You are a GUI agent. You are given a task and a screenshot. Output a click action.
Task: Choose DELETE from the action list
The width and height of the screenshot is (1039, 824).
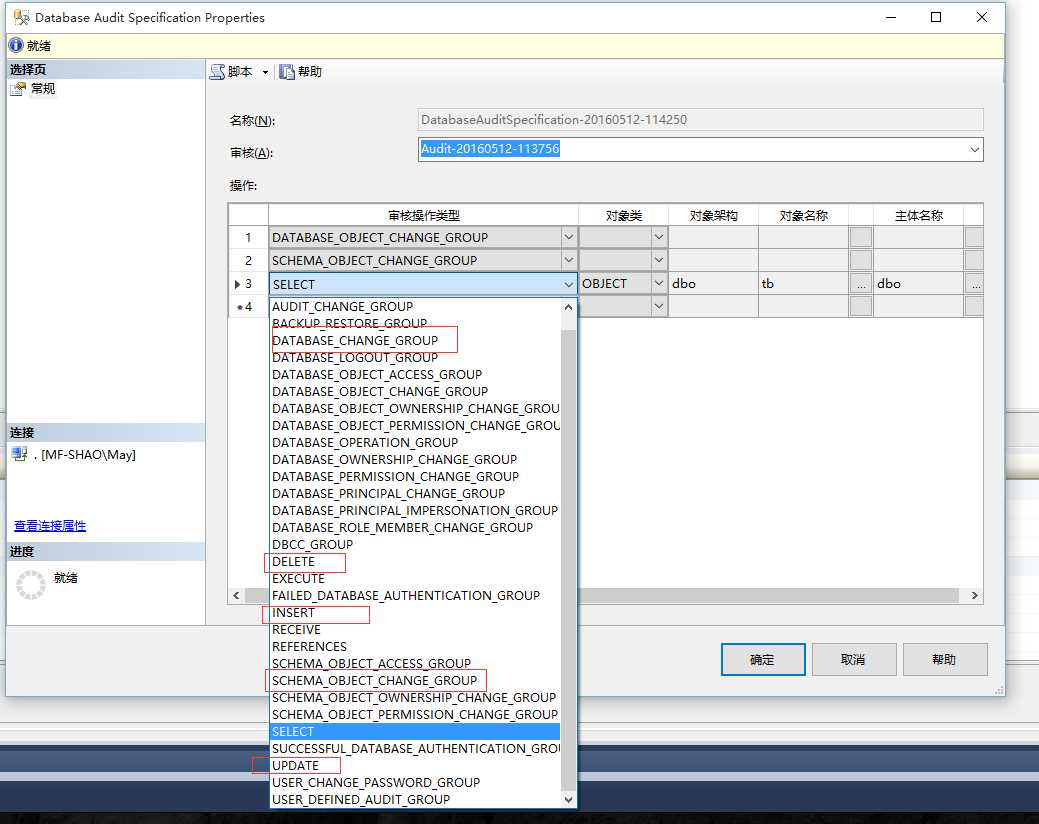point(294,562)
